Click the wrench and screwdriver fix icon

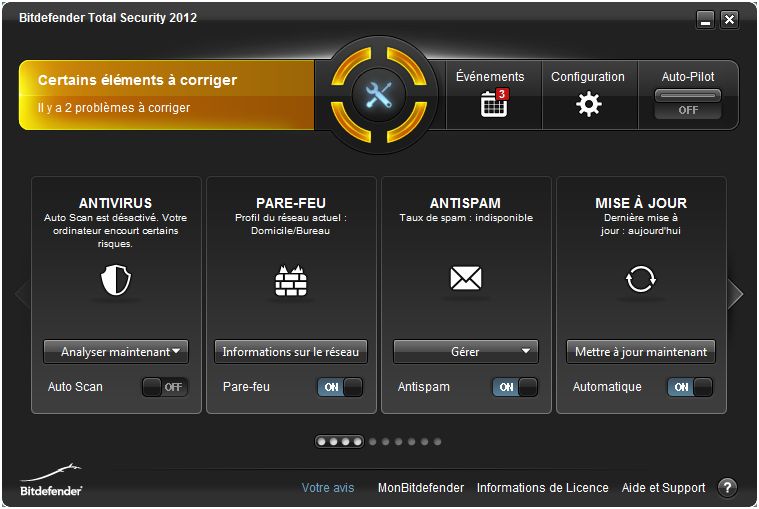click(379, 94)
